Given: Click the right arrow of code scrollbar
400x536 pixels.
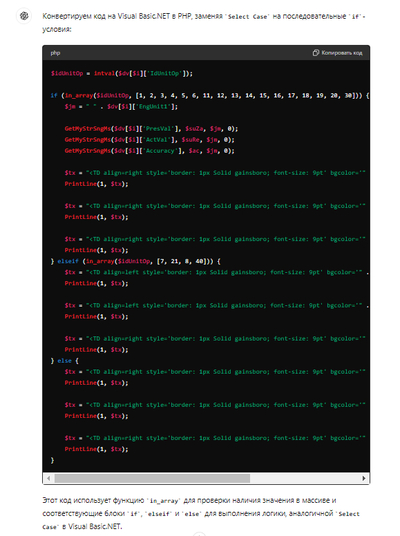Looking at the screenshot, I should (363, 478).
